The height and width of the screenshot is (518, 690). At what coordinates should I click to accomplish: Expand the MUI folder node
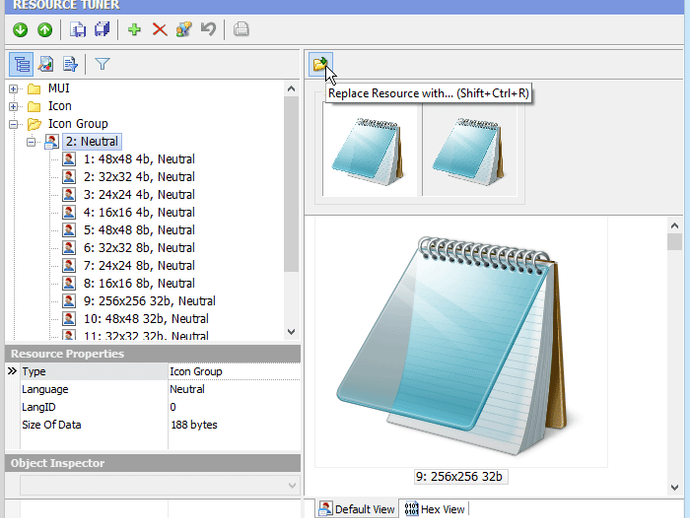[x=13, y=89]
